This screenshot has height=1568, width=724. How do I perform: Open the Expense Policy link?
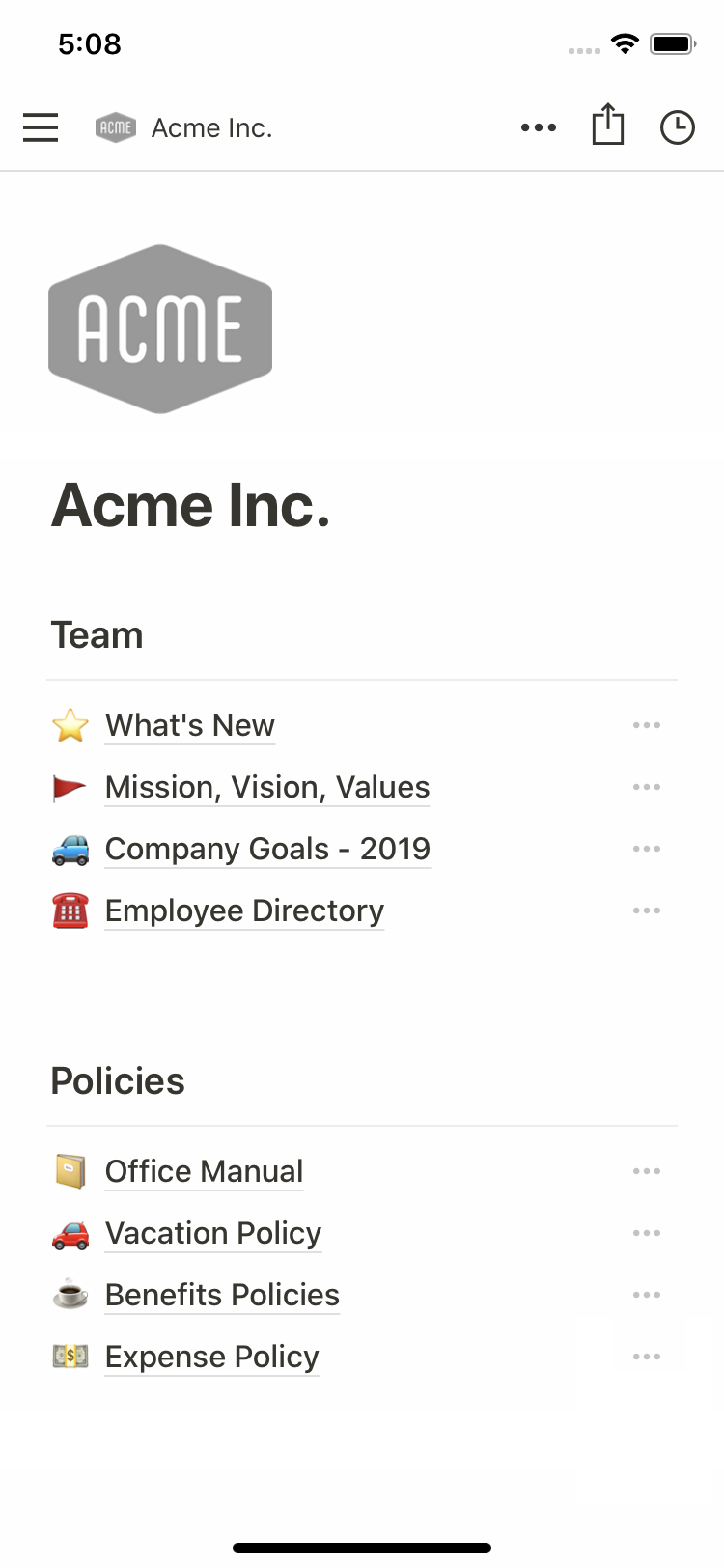[211, 1357]
